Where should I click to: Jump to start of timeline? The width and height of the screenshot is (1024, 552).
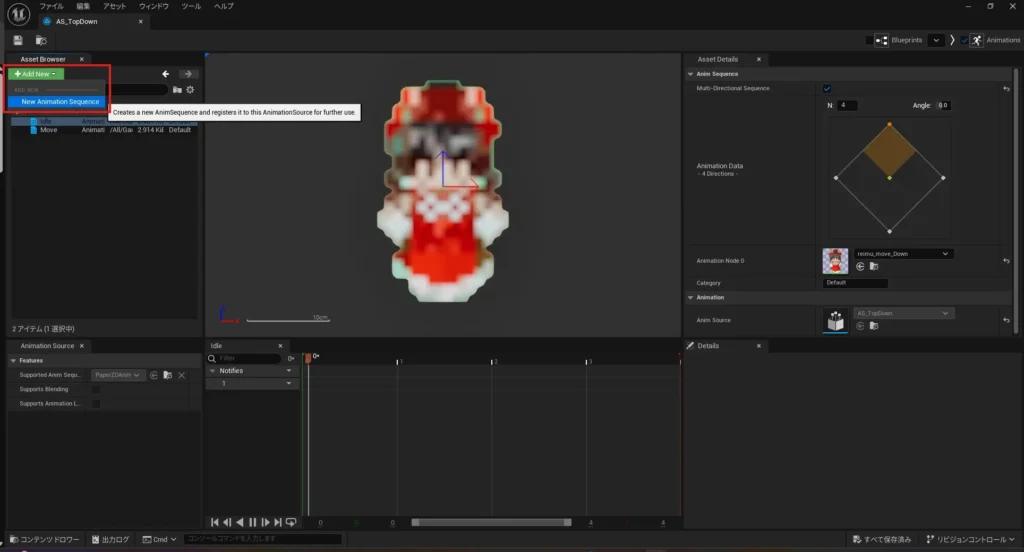click(215, 523)
